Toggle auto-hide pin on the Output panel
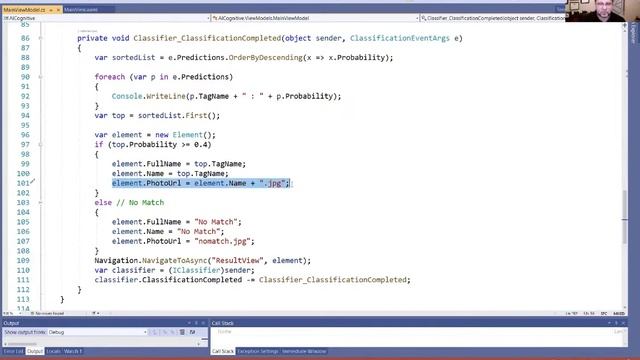 (196, 323)
